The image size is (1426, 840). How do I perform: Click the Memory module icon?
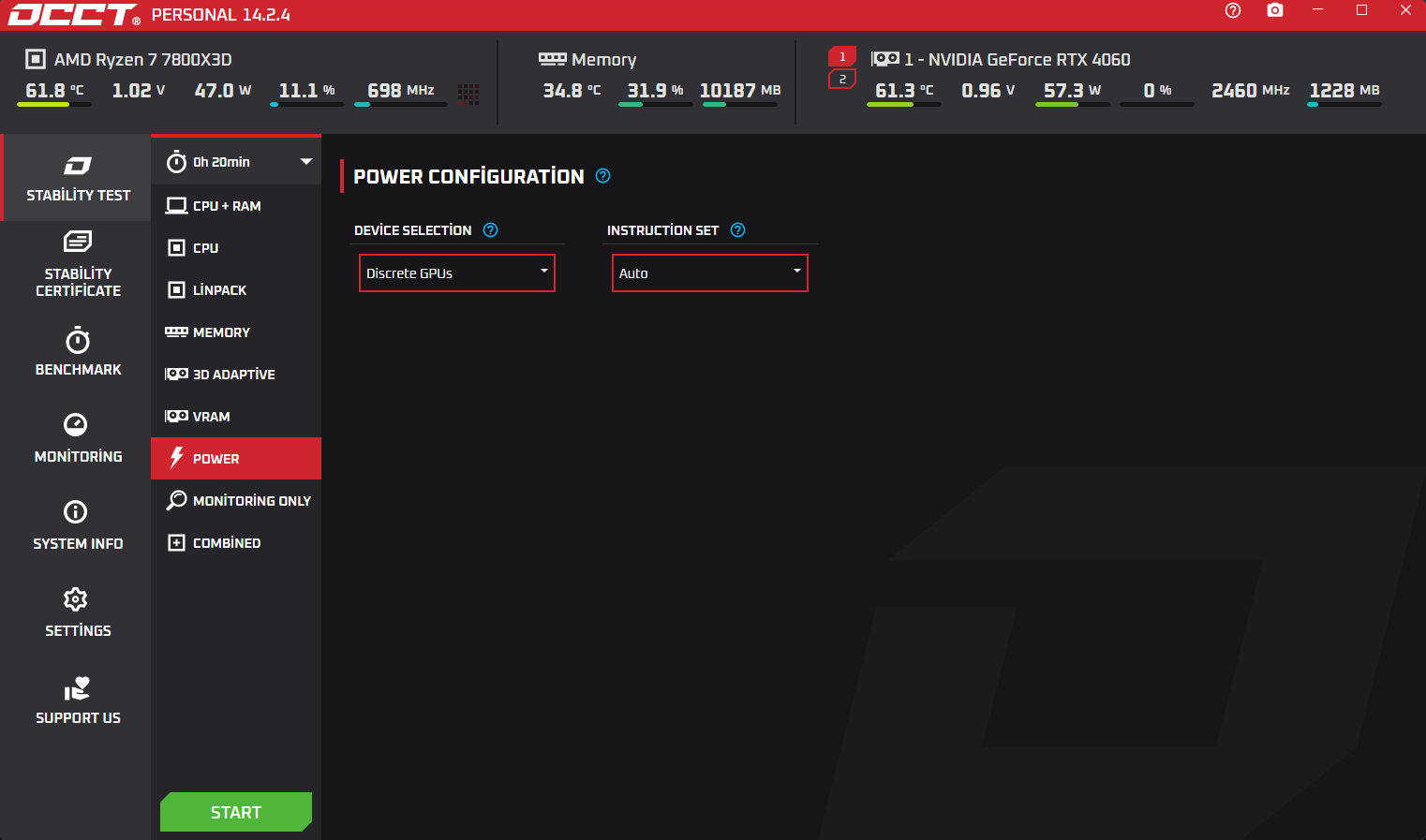553,59
